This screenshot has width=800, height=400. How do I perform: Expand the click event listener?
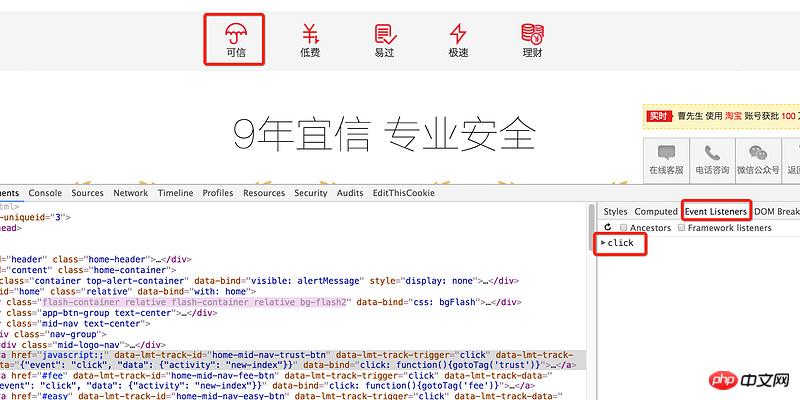tap(603, 243)
